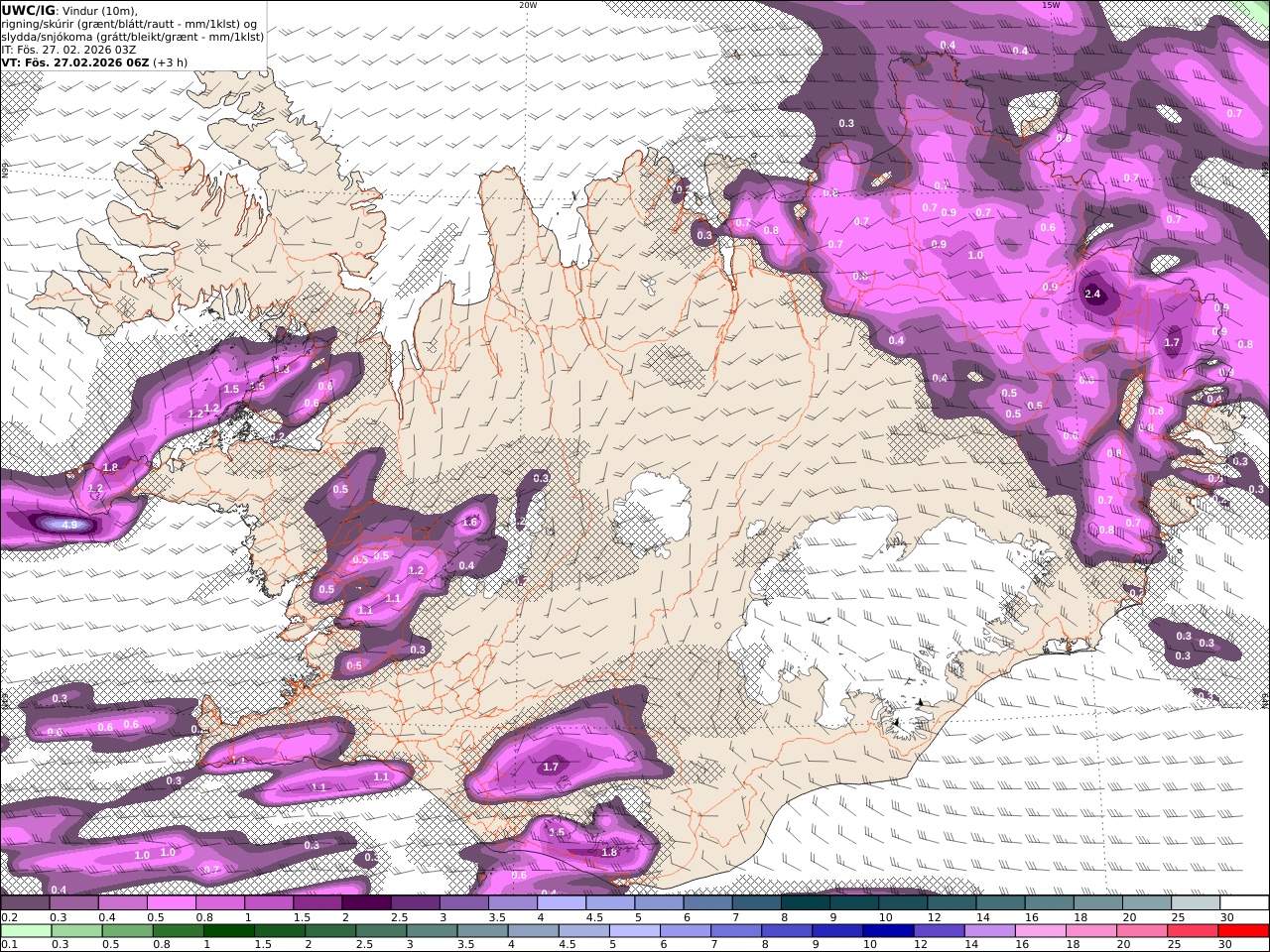Click the bright pink 0.5 snow legend swatch

coord(172,903)
